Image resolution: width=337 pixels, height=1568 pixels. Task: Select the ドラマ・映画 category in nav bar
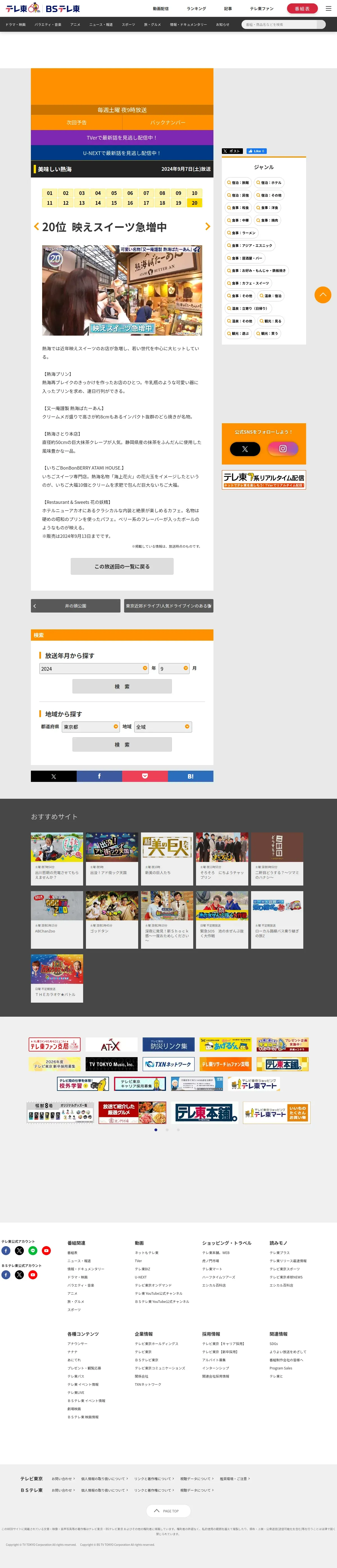click(x=15, y=24)
